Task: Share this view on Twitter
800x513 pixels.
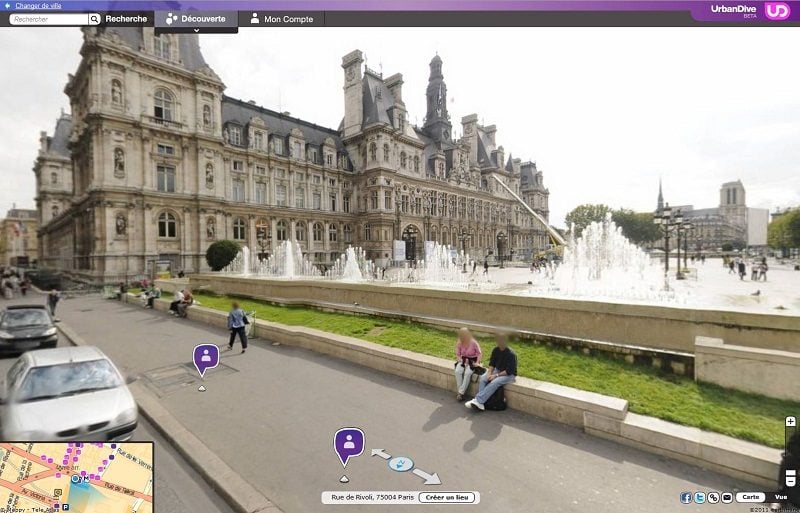Action: [700, 497]
